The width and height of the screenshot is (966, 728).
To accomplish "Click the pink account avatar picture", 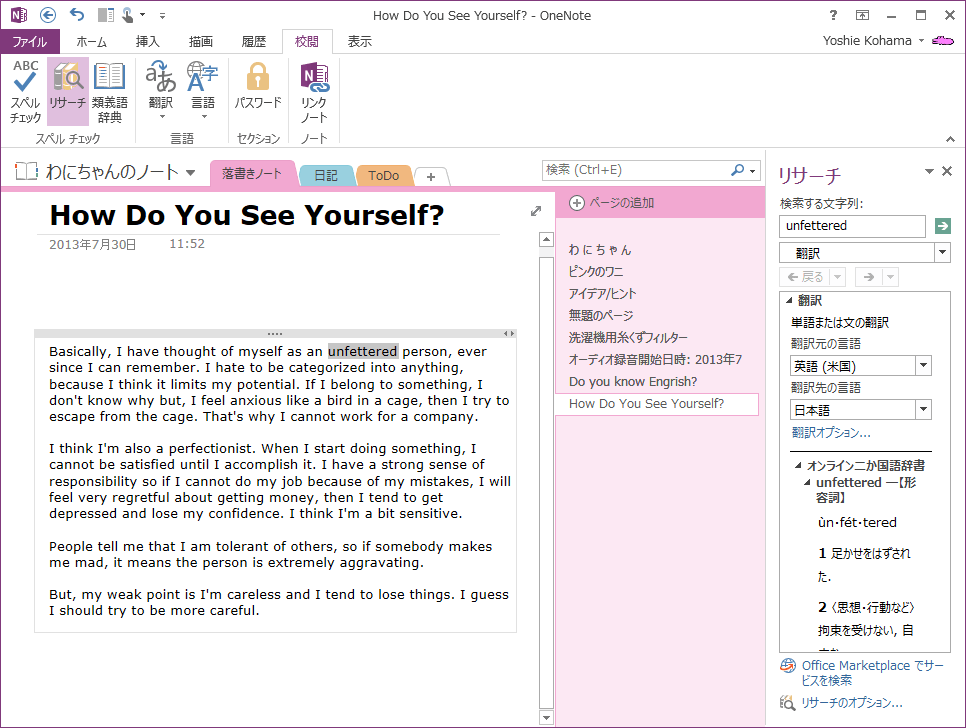I will [x=943, y=41].
